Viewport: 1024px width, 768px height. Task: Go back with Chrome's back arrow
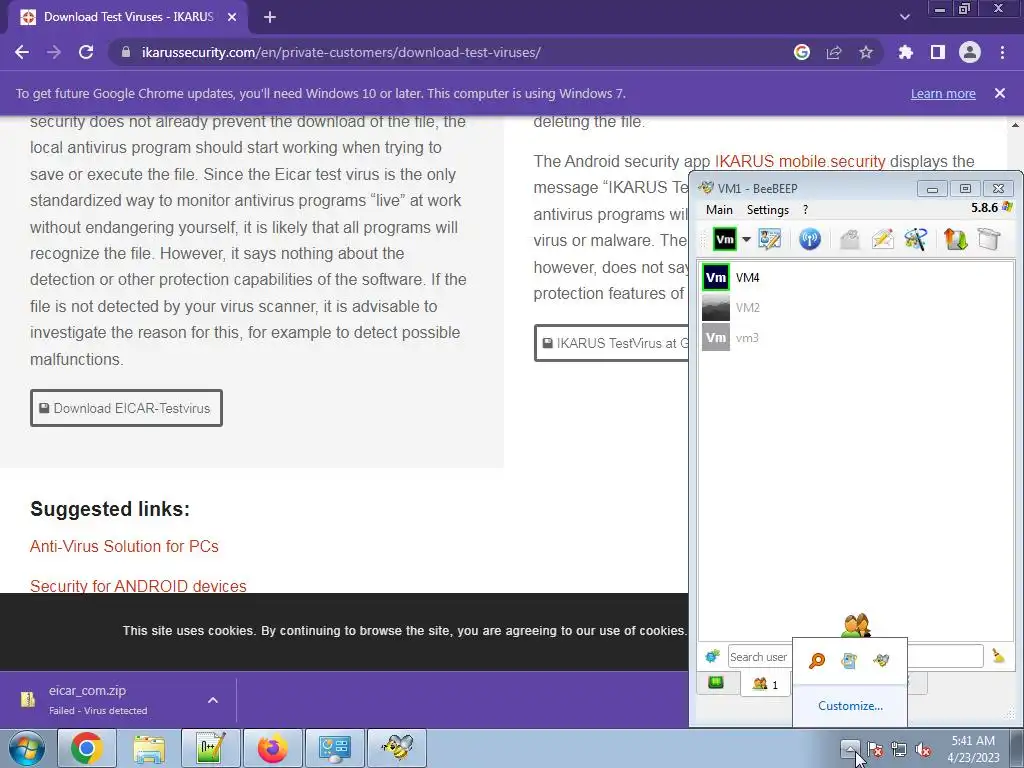(x=22, y=52)
